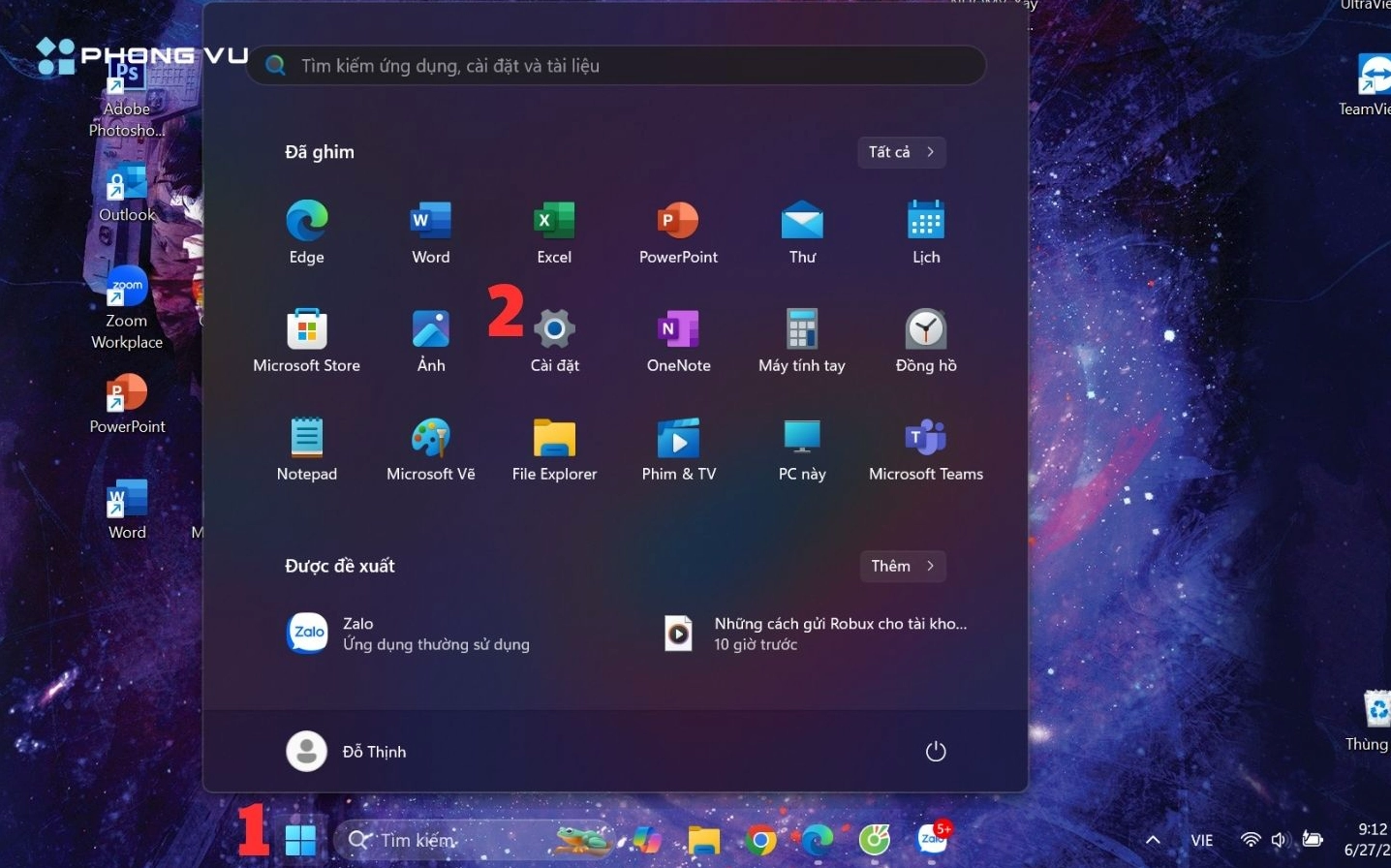The image size is (1391, 868).
Task: Click Thêm to see more recommended items
Action: tap(901, 566)
